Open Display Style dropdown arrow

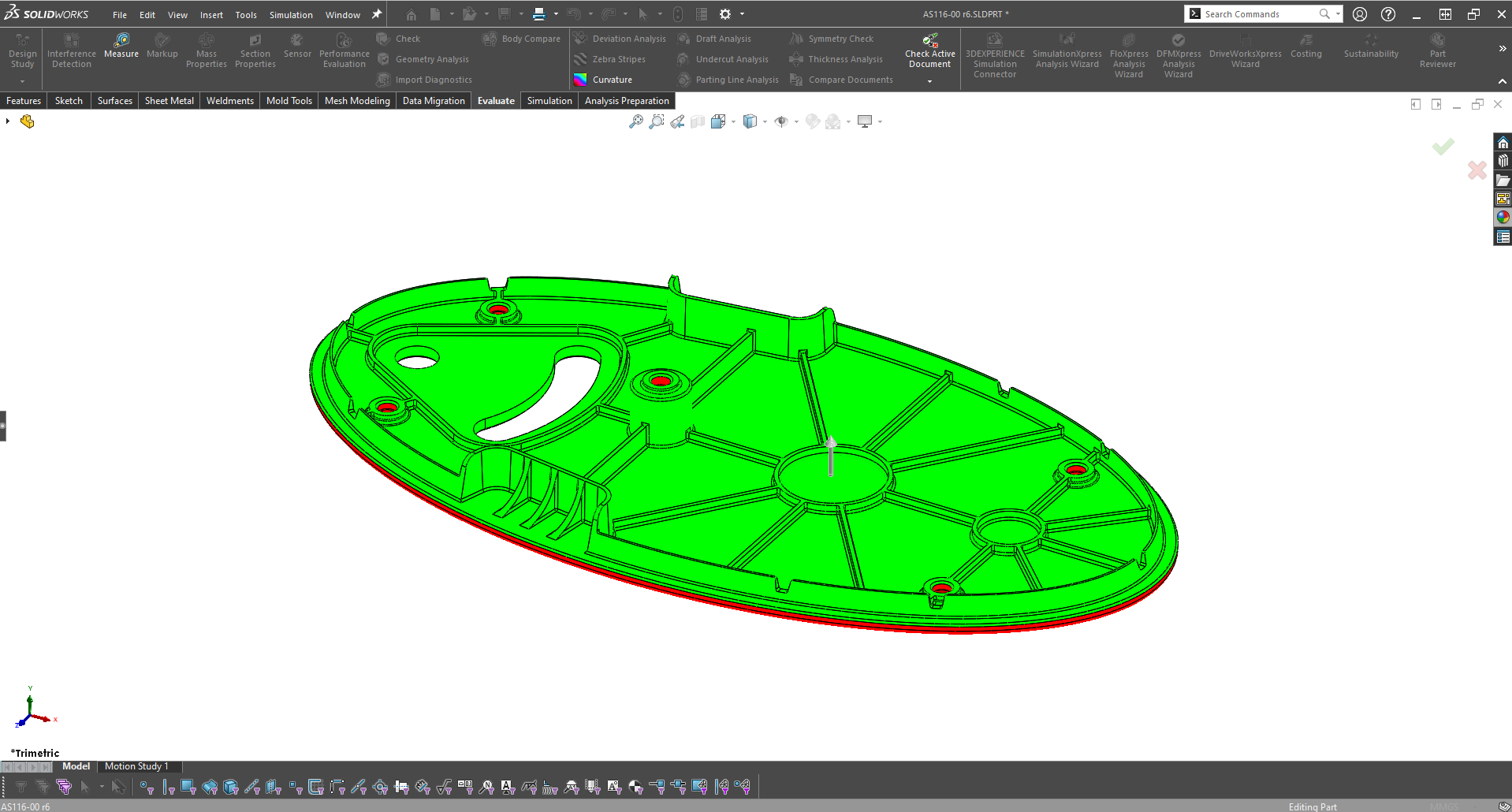pos(765,121)
